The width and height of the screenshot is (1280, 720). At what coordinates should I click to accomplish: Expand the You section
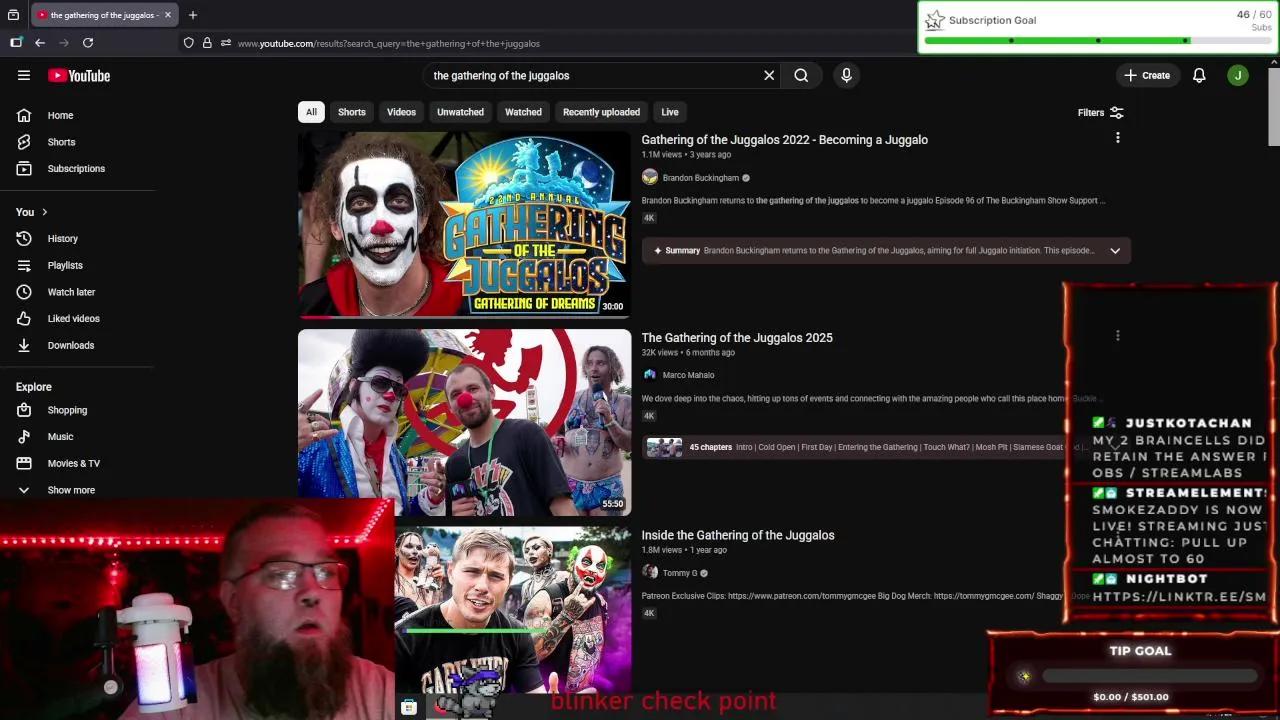(32, 212)
